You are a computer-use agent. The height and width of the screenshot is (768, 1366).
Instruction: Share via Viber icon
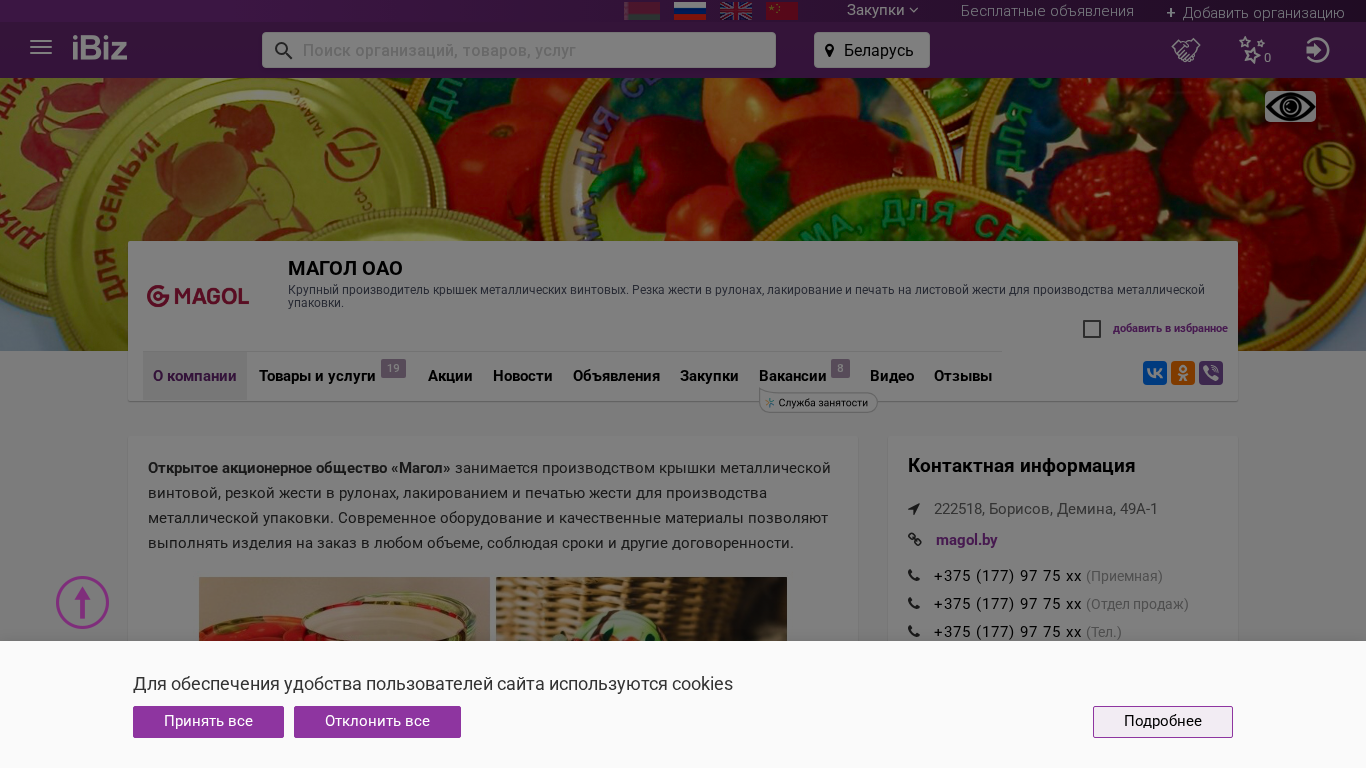(1211, 373)
